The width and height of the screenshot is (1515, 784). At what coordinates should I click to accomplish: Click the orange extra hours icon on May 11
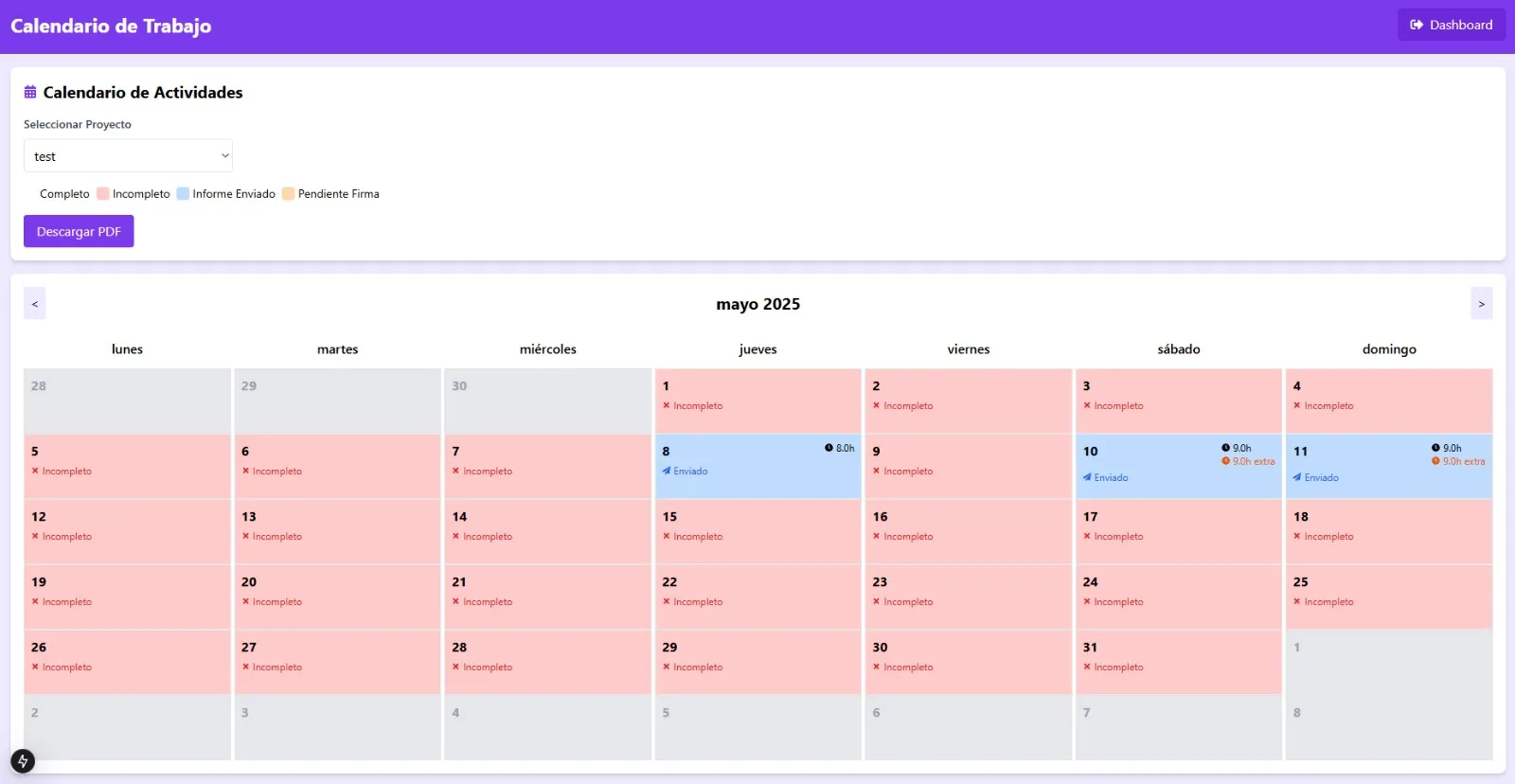(x=1435, y=461)
